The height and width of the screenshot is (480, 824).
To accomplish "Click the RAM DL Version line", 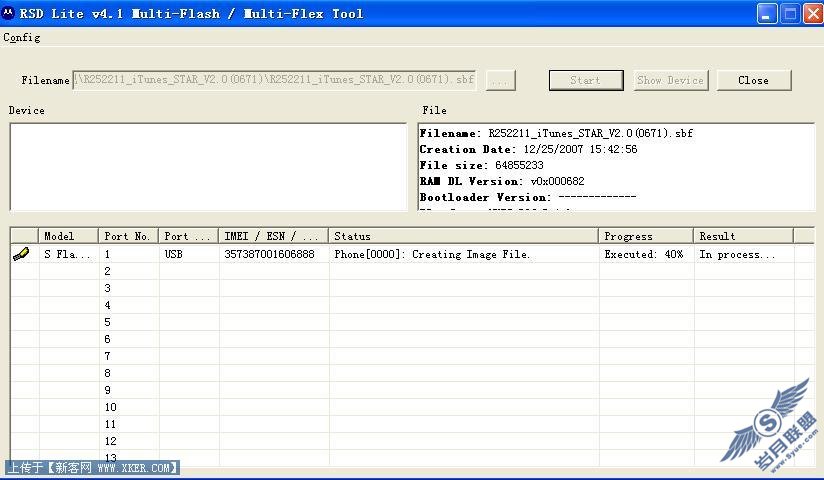I will 502,181.
